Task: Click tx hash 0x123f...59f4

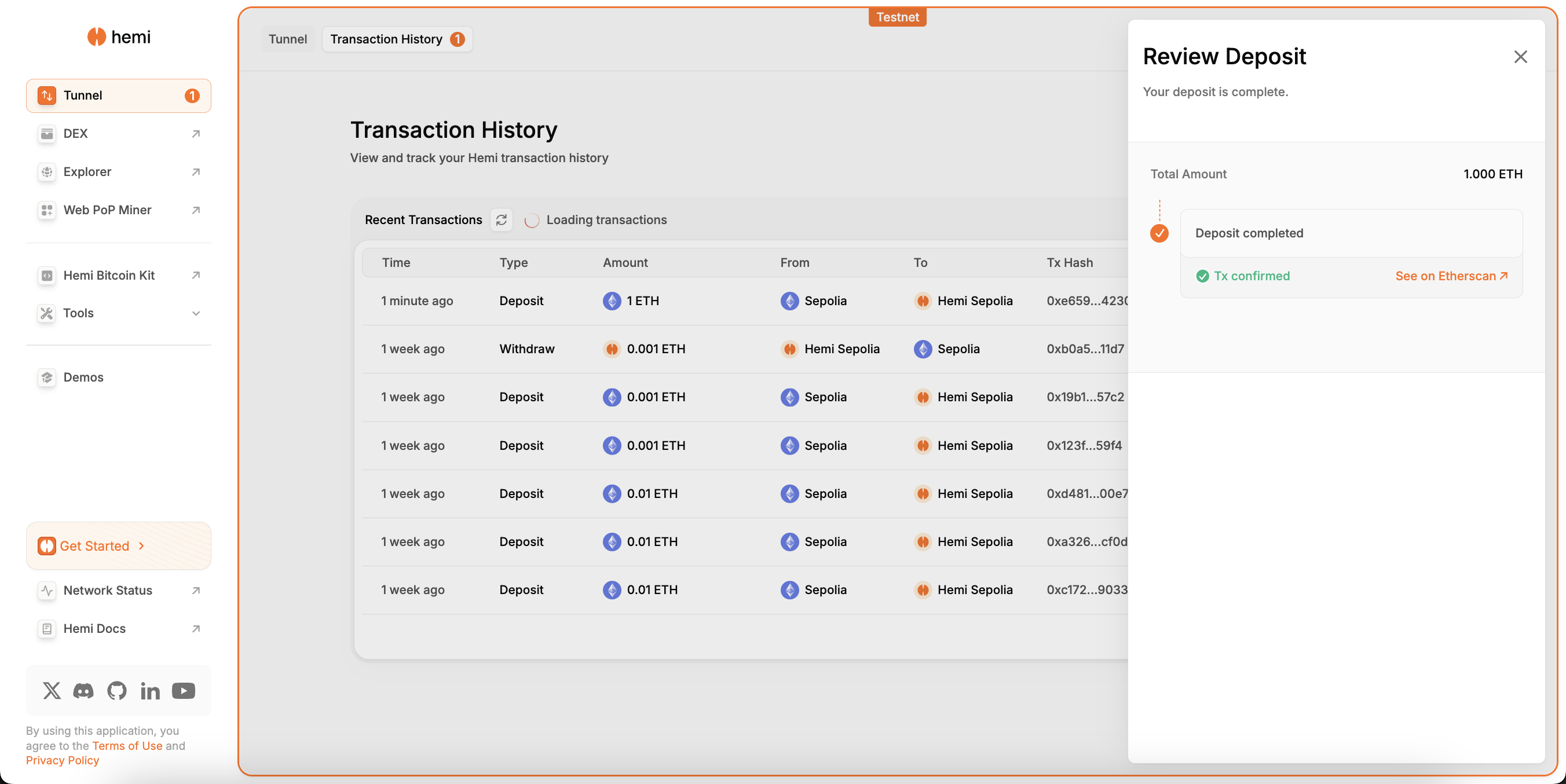Action: click(x=1084, y=445)
